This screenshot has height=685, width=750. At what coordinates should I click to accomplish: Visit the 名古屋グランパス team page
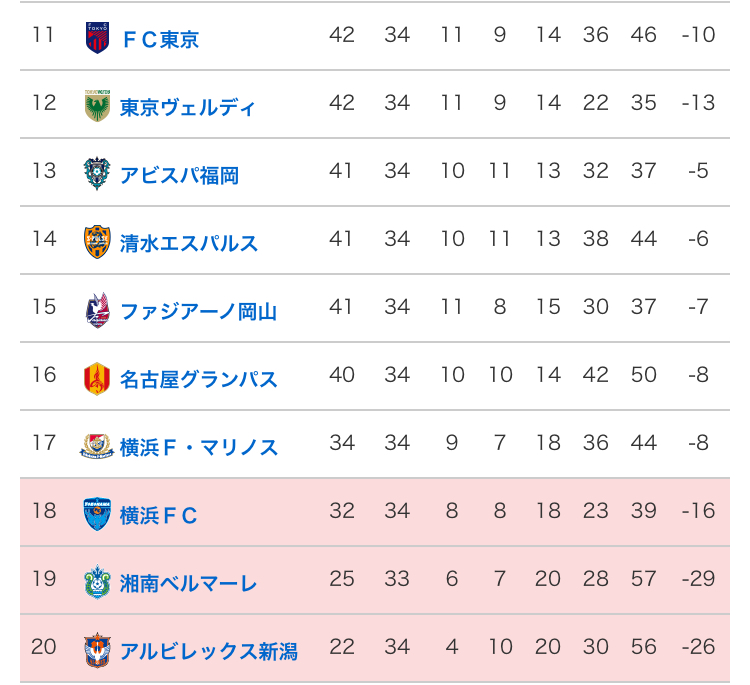[198, 379]
